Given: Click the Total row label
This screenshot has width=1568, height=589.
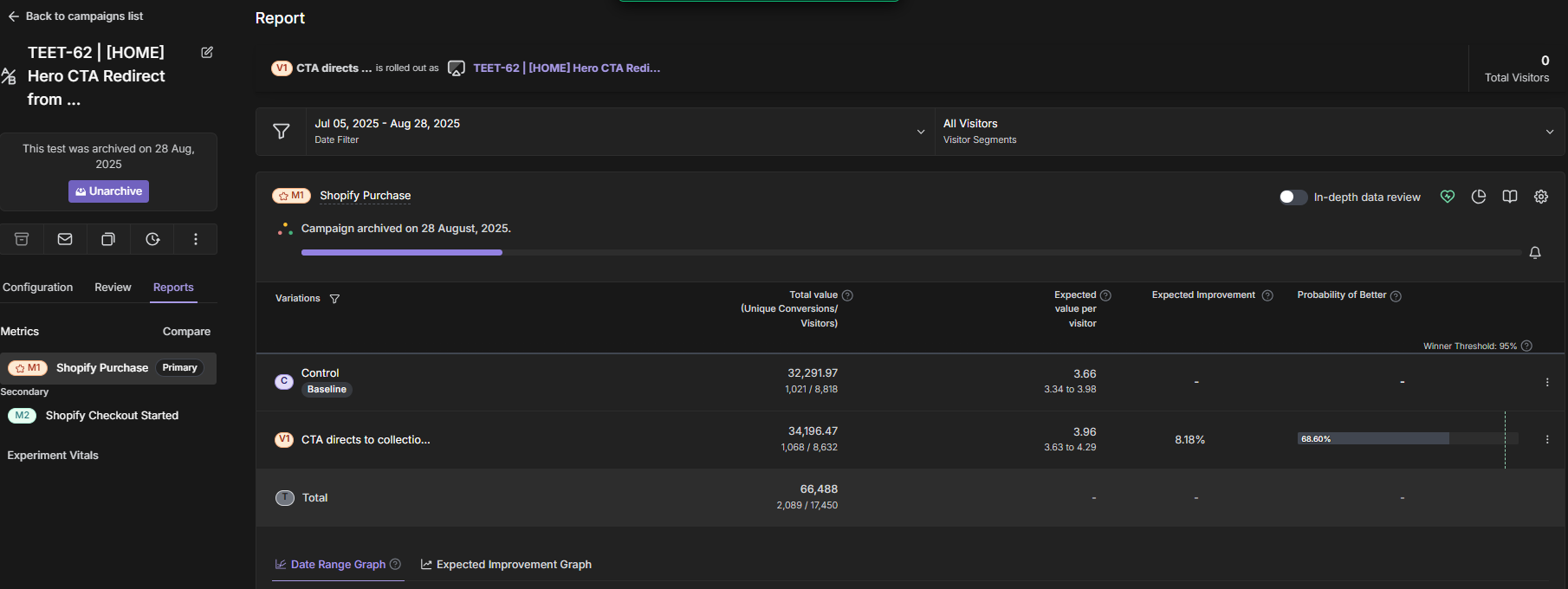Looking at the screenshot, I should (314, 498).
